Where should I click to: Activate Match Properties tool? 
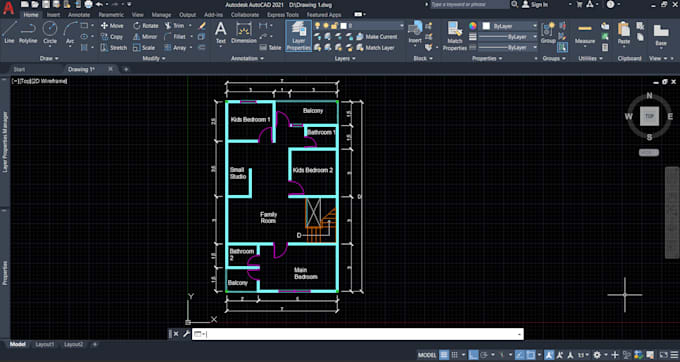(x=454, y=36)
